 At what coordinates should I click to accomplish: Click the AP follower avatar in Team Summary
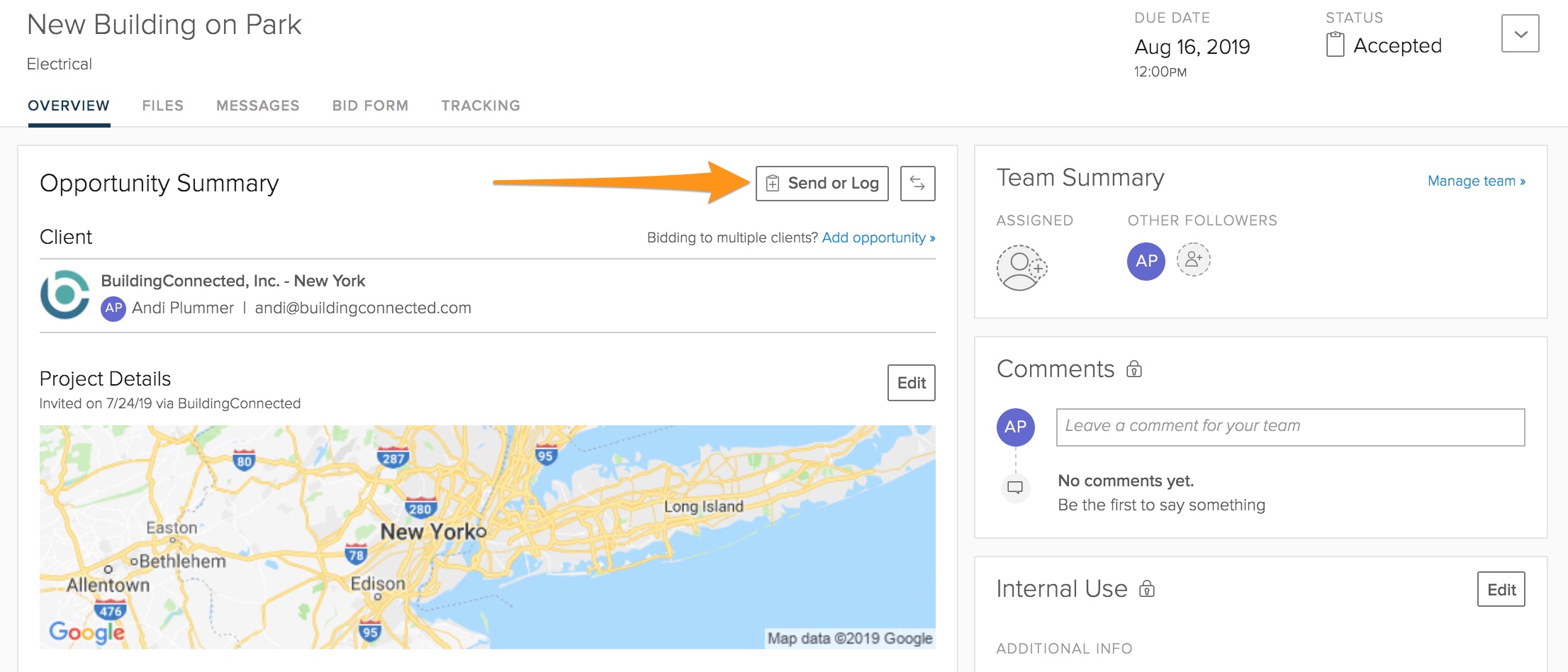point(1146,261)
